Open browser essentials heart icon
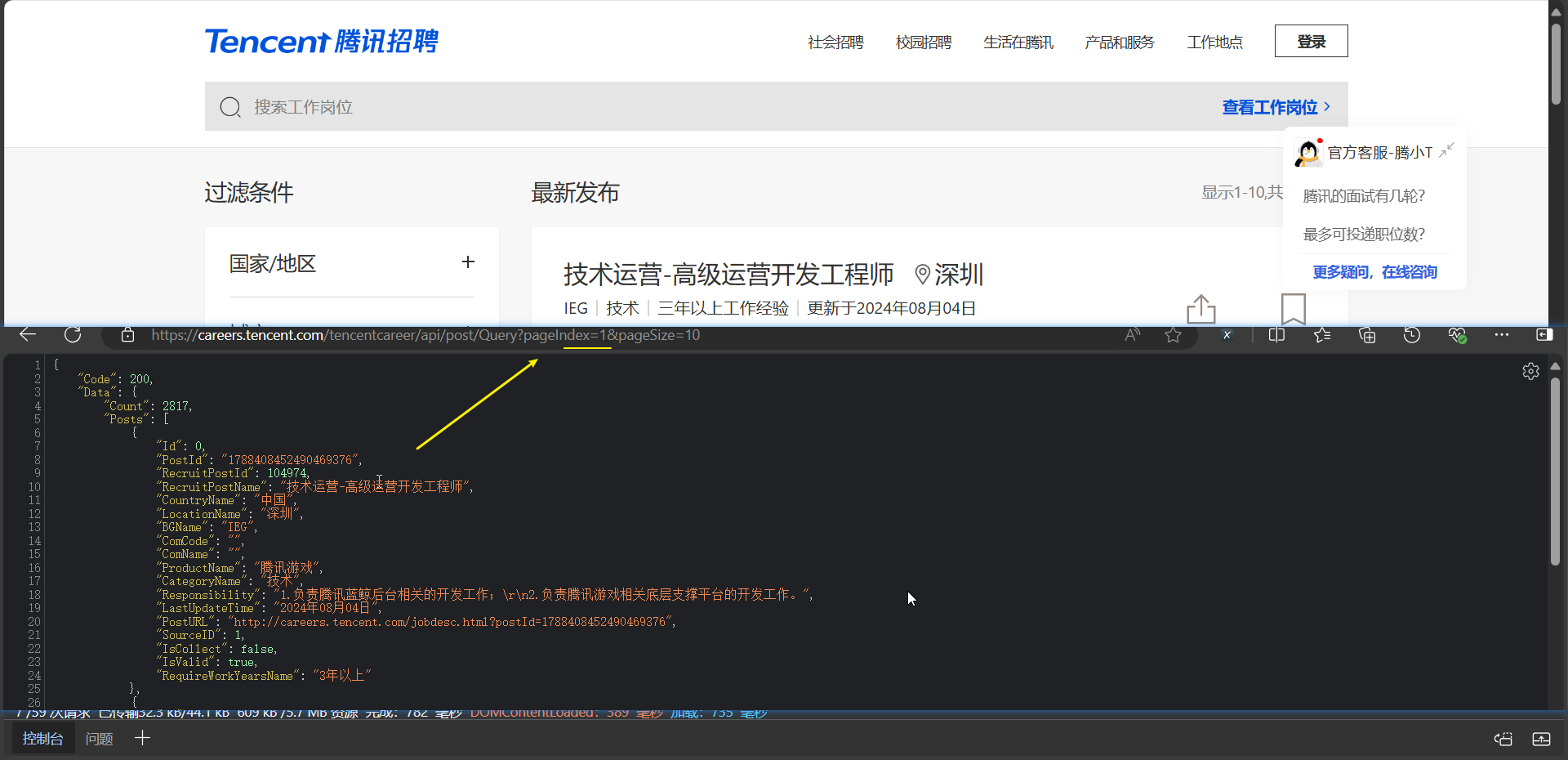This screenshot has width=1568, height=760. tap(1457, 334)
